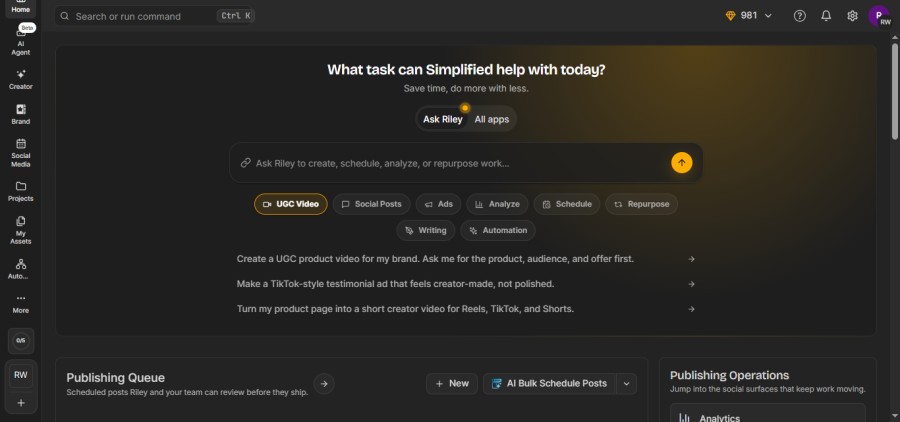The image size is (900, 422).
Task: Select the Automation chip
Action: [498, 231]
